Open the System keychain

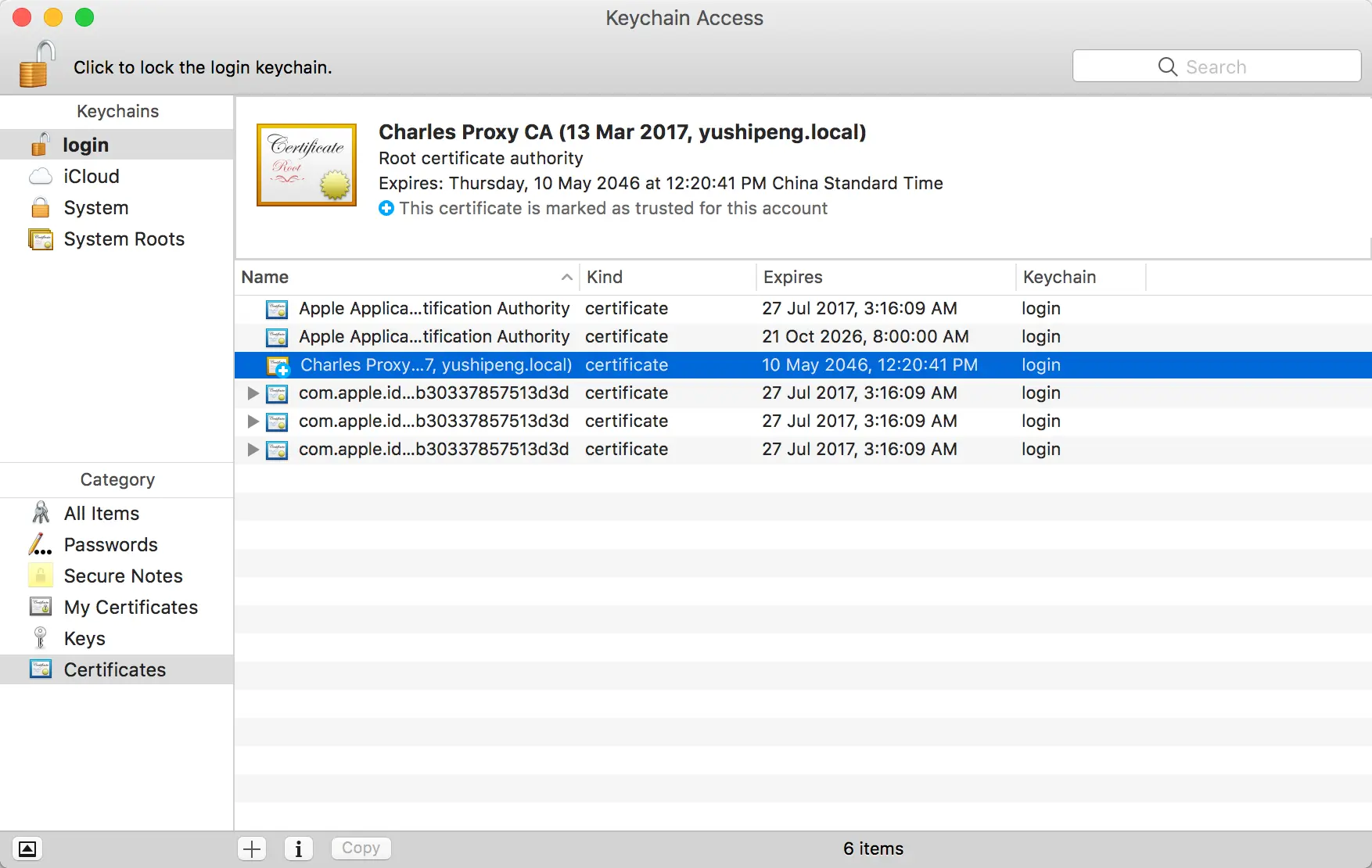pyautogui.click(x=117, y=207)
